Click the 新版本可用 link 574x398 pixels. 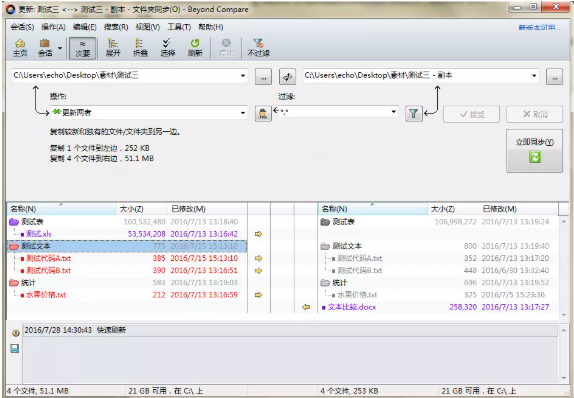pyautogui.click(x=539, y=27)
